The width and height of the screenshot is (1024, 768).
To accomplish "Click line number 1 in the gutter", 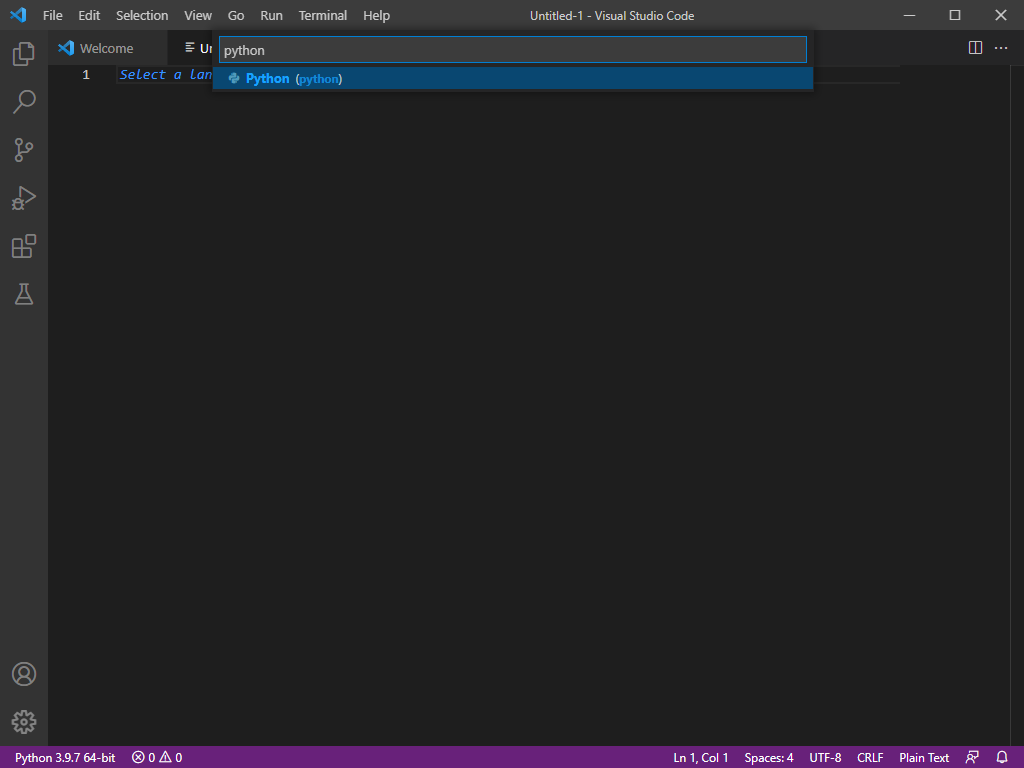I will click(86, 74).
